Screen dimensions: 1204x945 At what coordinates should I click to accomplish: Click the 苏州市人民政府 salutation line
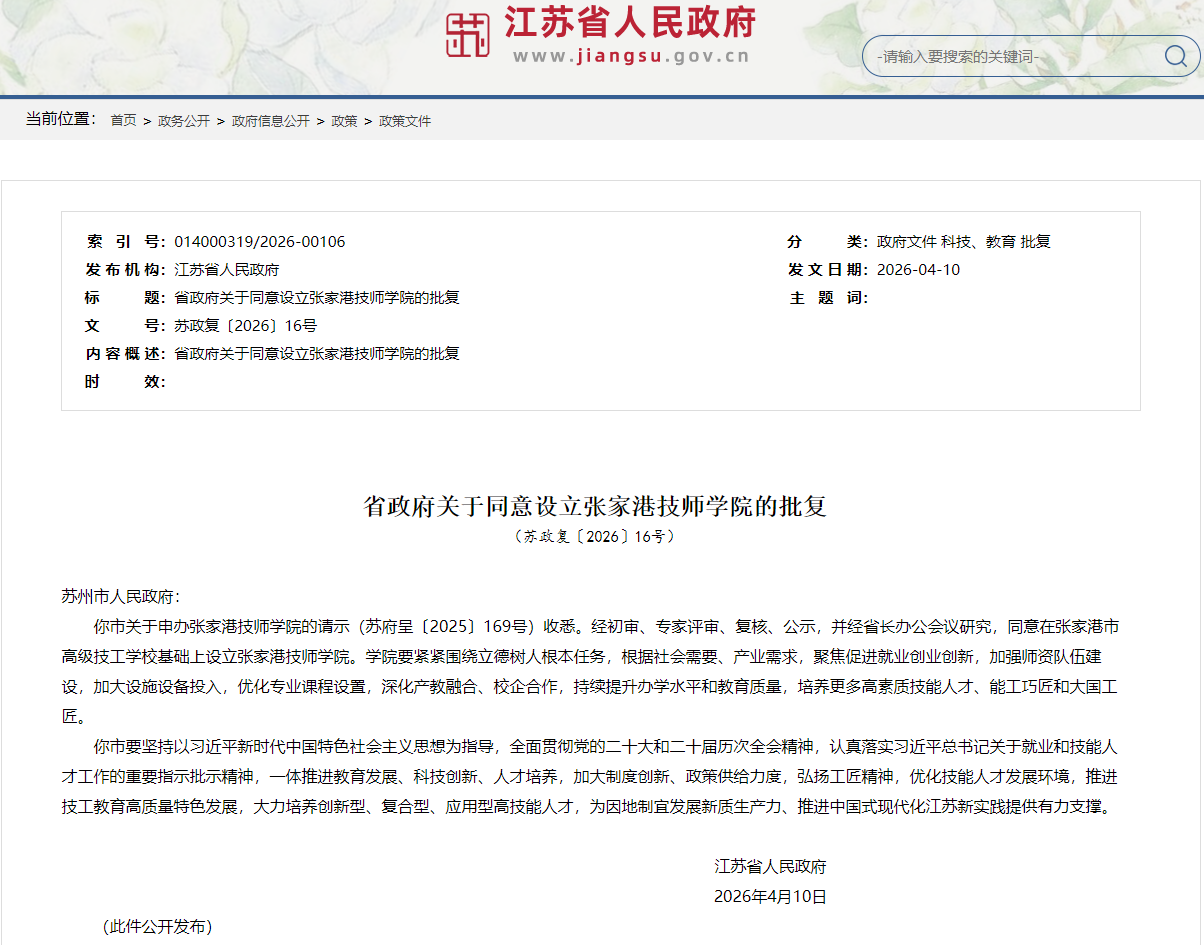tap(121, 597)
